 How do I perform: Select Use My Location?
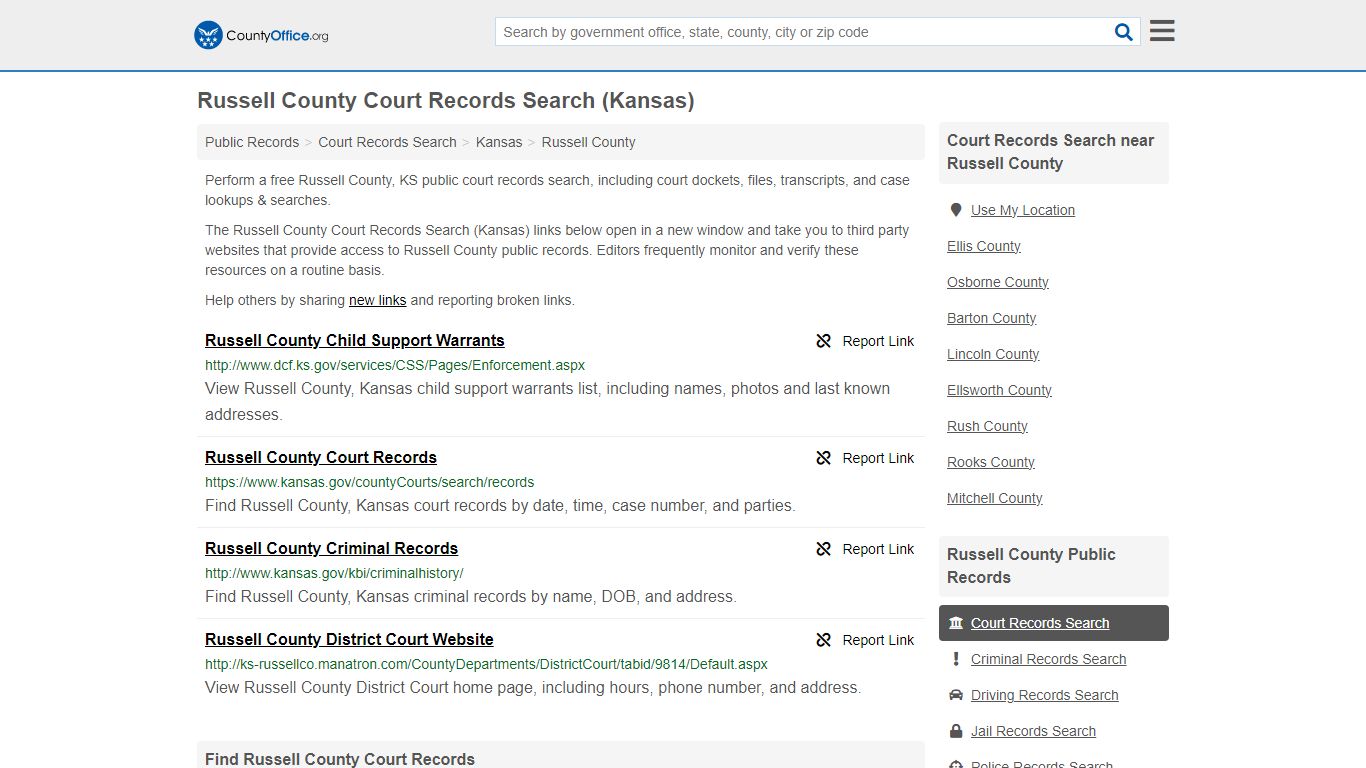tap(1023, 210)
